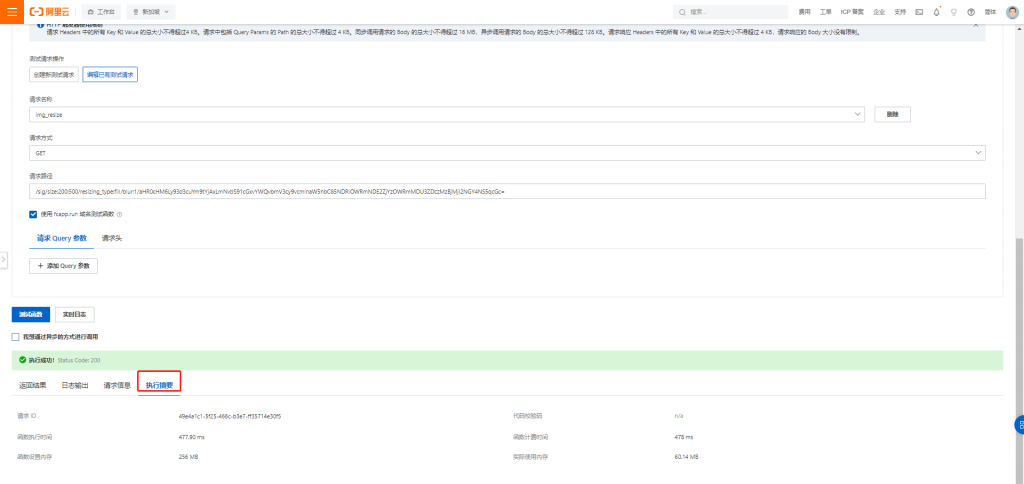The height and width of the screenshot is (484, 1024).
Task: Click 添加 Query 参数 button
Action: pyautogui.click(x=63, y=266)
